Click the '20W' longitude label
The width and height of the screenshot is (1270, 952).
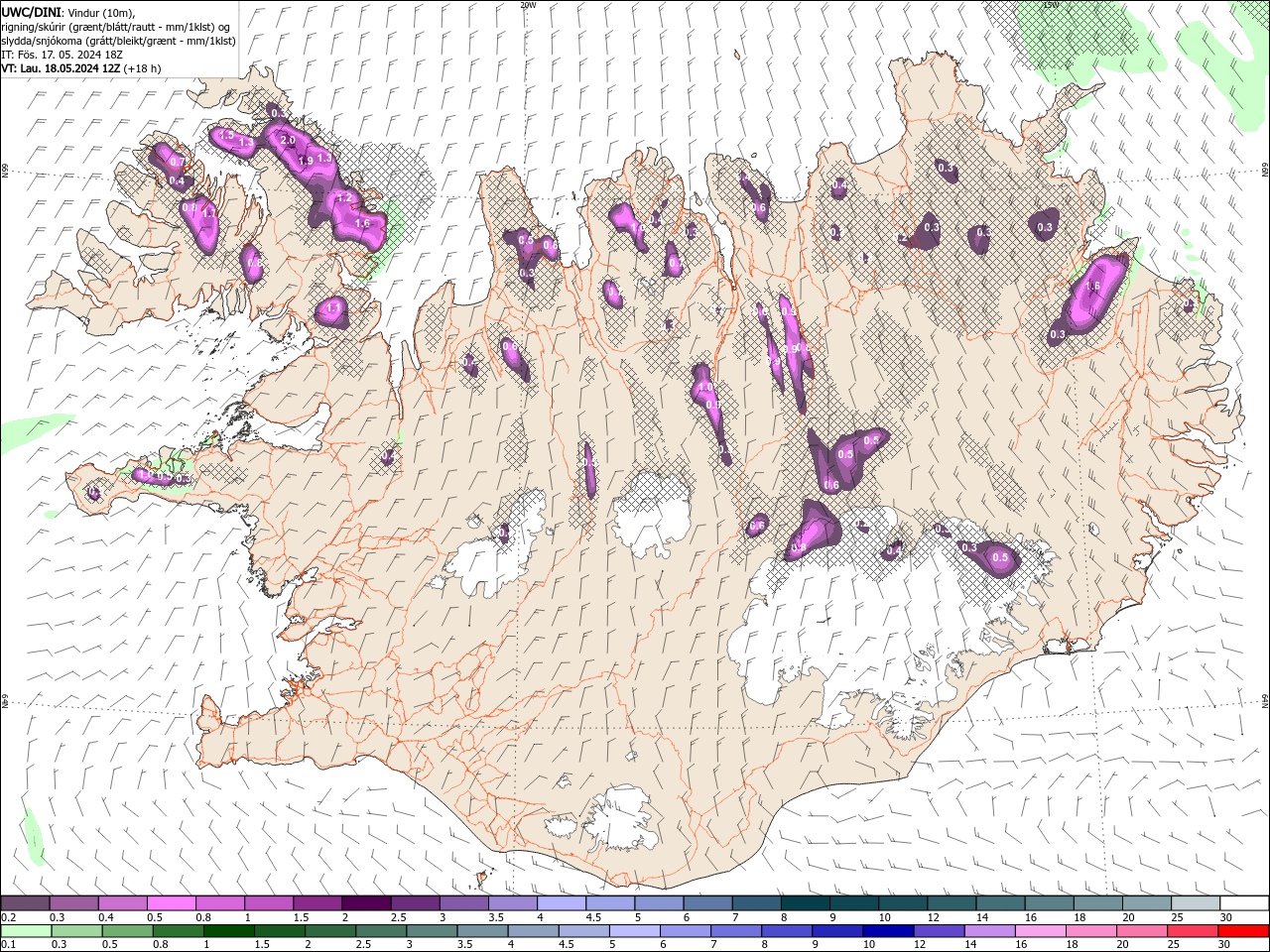(x=528, y=5)
